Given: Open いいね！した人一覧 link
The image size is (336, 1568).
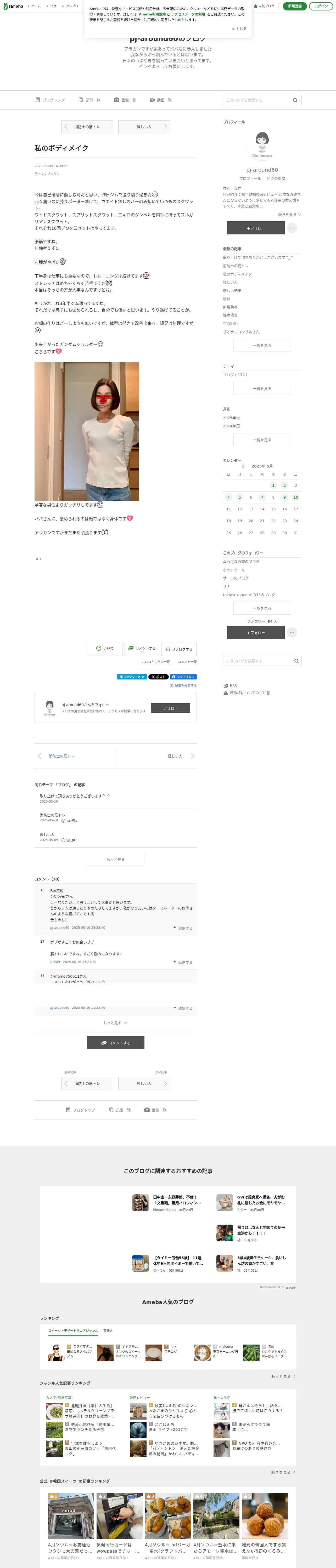Looking at the screenshot, I should (x=155, y=662).
